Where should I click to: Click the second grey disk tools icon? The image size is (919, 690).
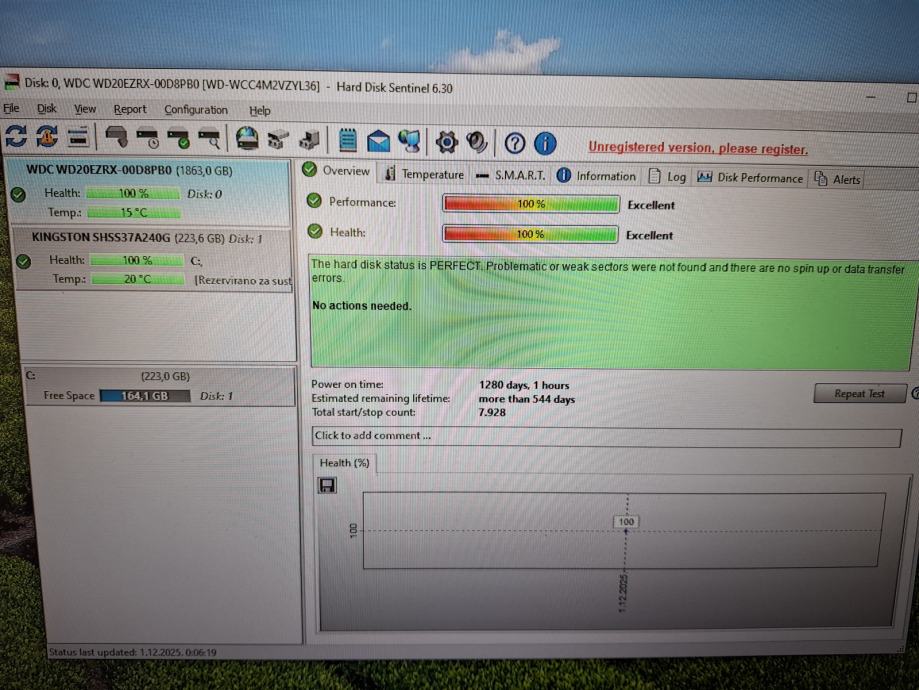coord(309,140)
